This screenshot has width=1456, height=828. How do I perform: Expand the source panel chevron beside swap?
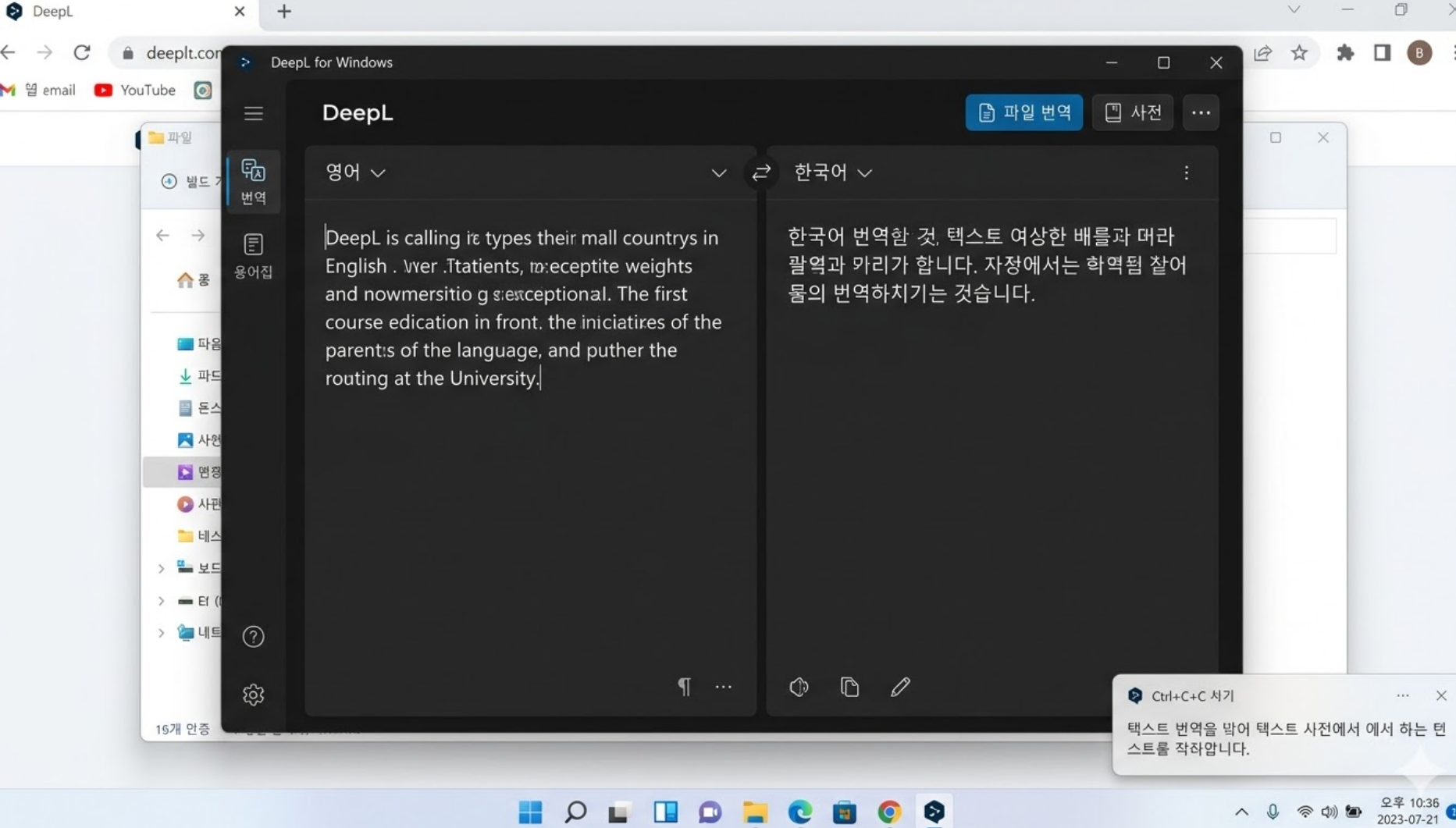point(718,172)
